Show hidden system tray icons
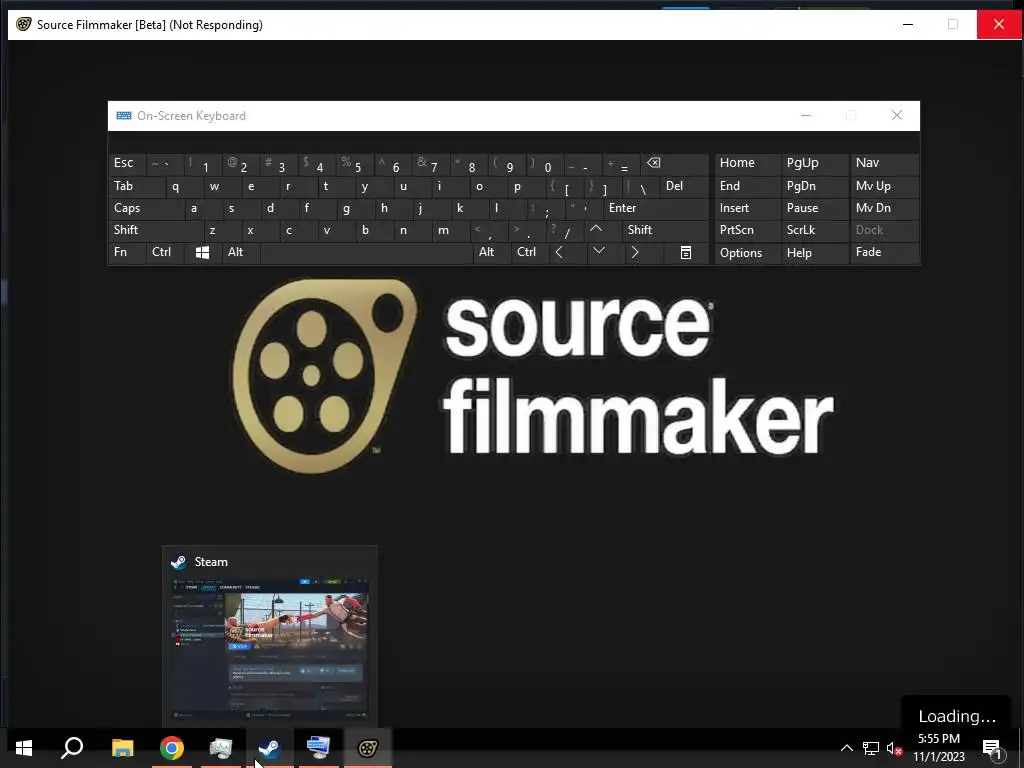The height and width of the screenshot is (768, 1024). coord(846,748)
